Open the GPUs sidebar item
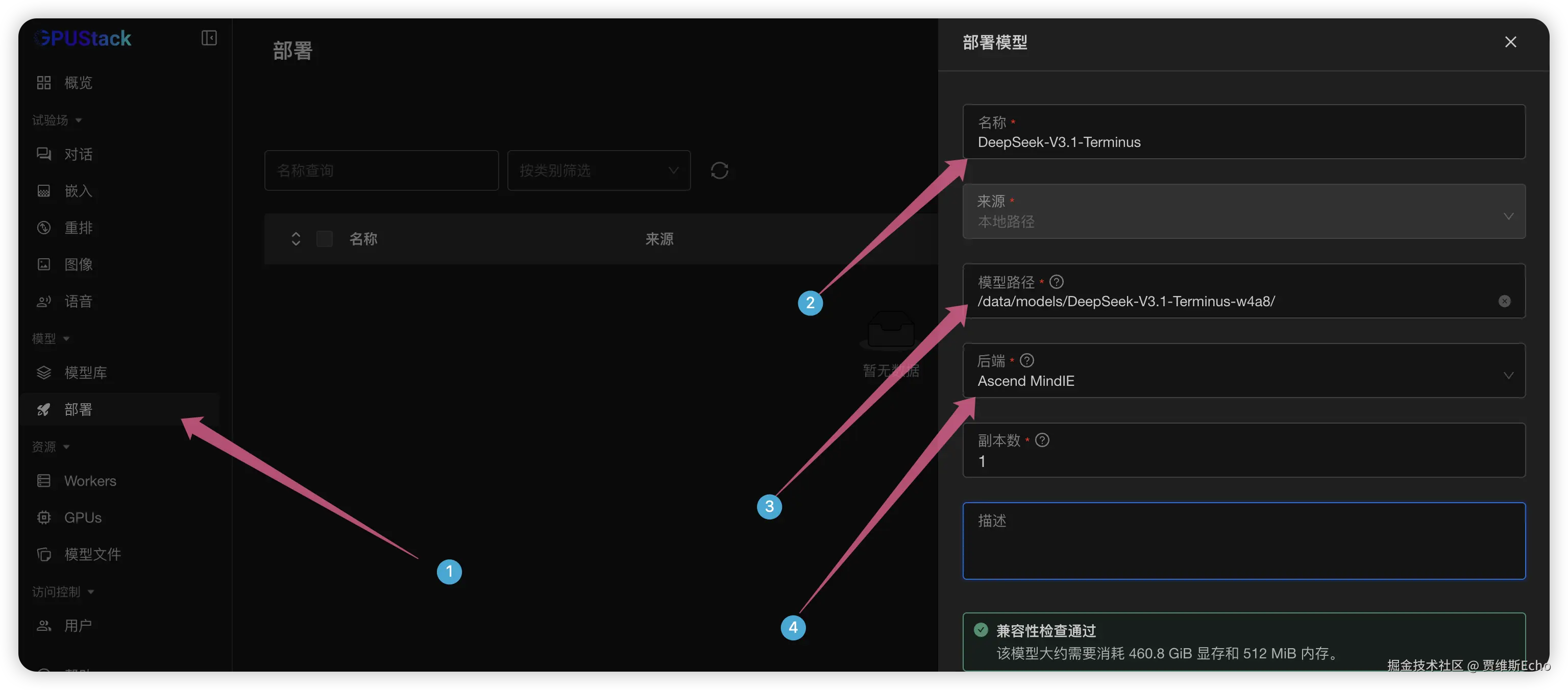Screen dimensions: 1568x690 click(x=83, y=517)
